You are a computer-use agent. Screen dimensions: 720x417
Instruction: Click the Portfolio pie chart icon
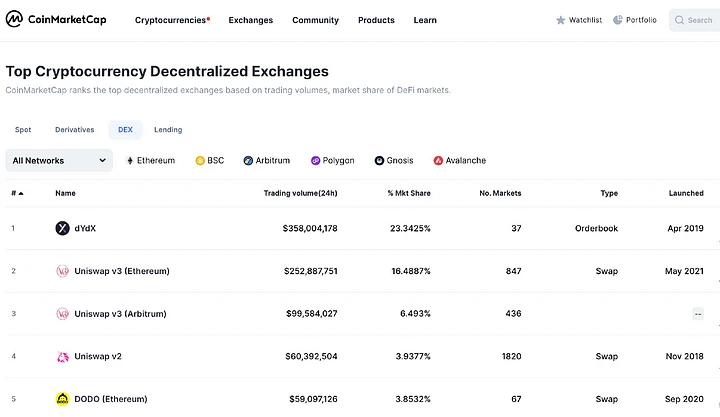(618, 20)
